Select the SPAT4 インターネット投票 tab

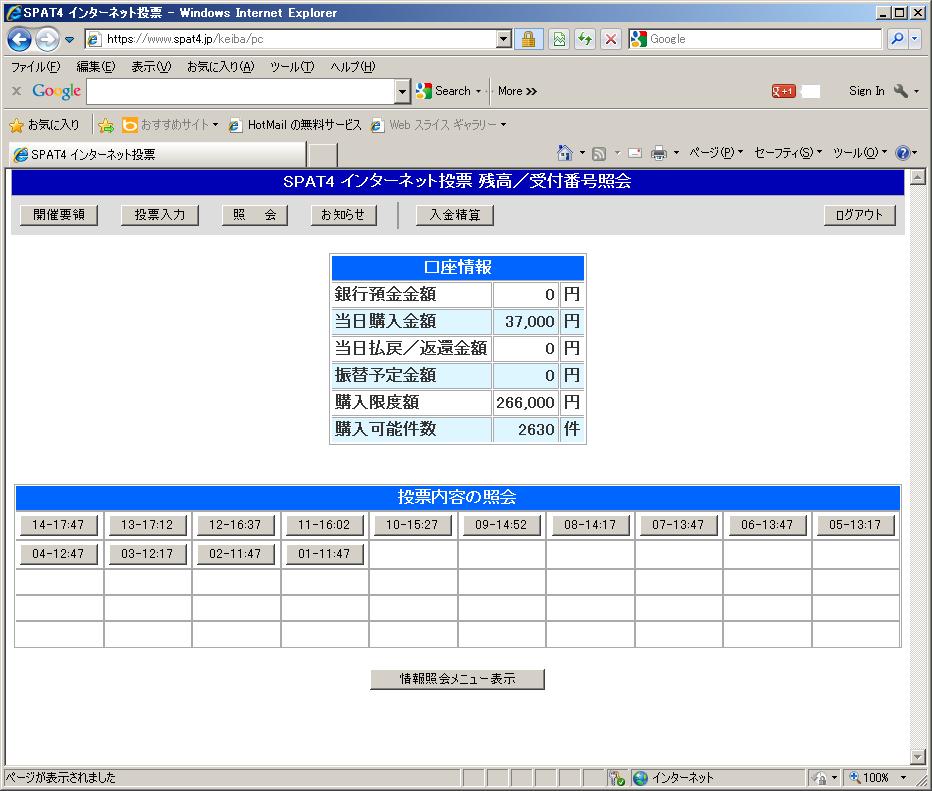tap(158, 155)
